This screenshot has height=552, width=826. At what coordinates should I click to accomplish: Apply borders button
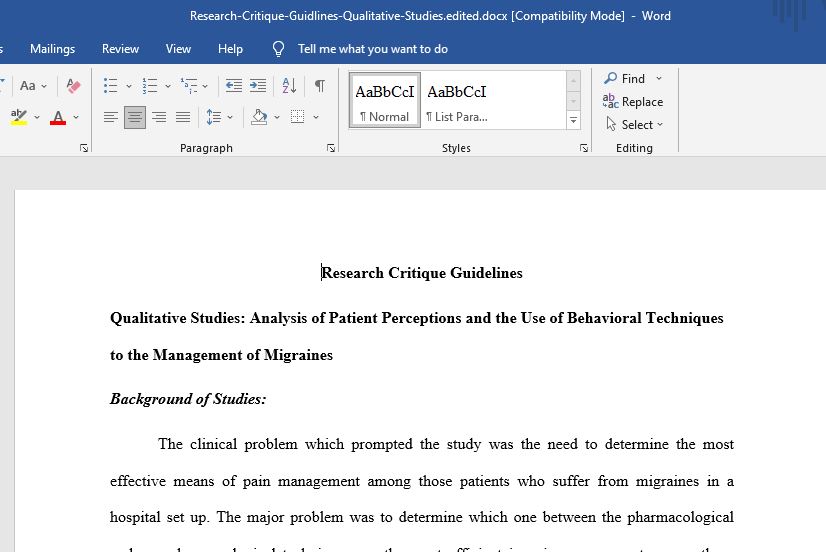pyautogui.click(x=298, y=117)
